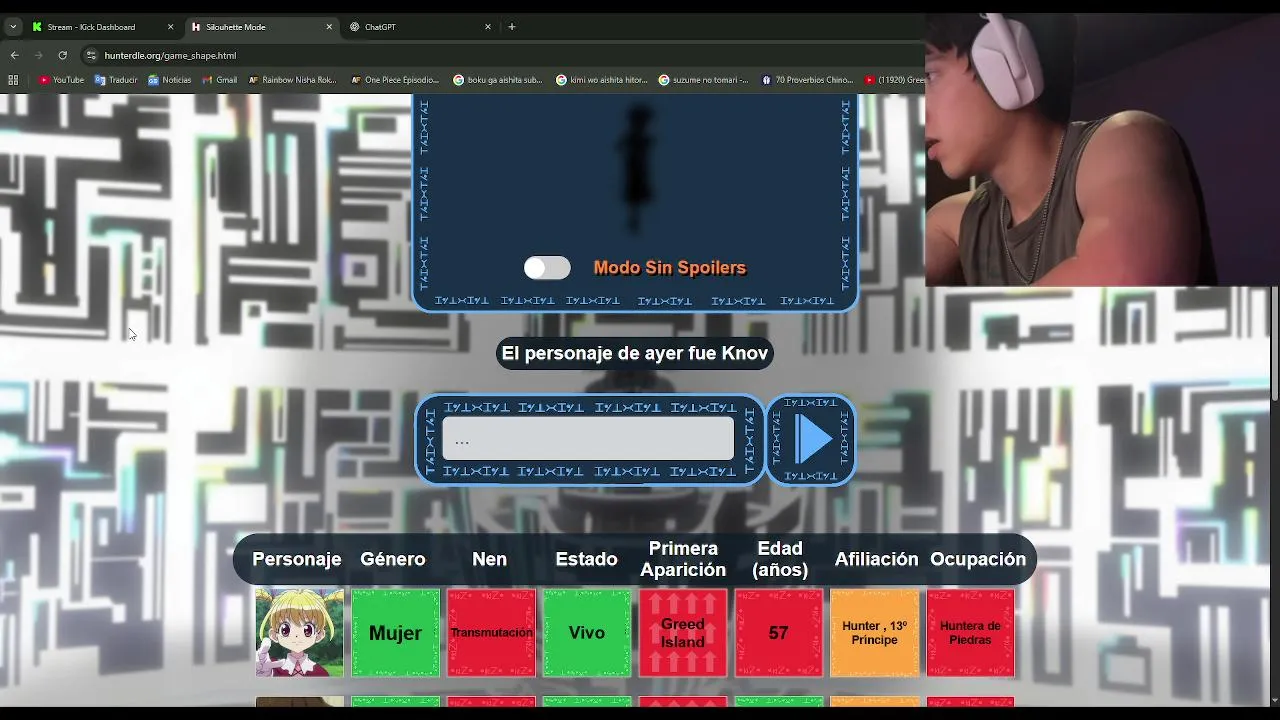
Task: Open the boku ga aishita bookmark
Action: click(x=497, y=80)
